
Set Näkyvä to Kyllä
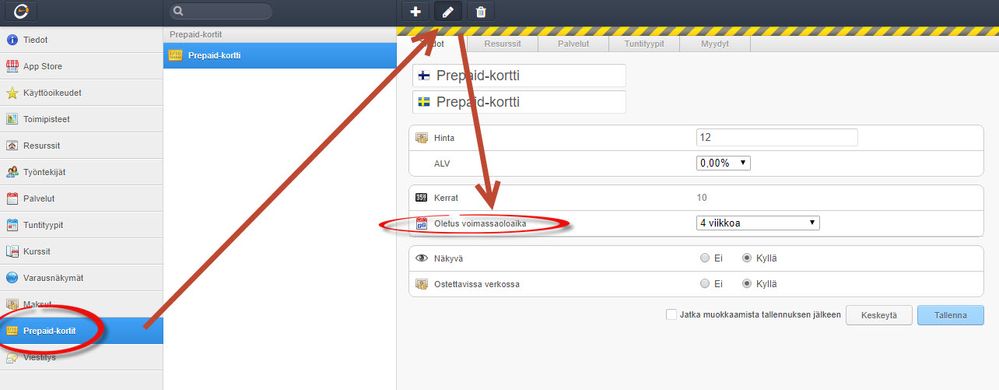click(747, 258)
